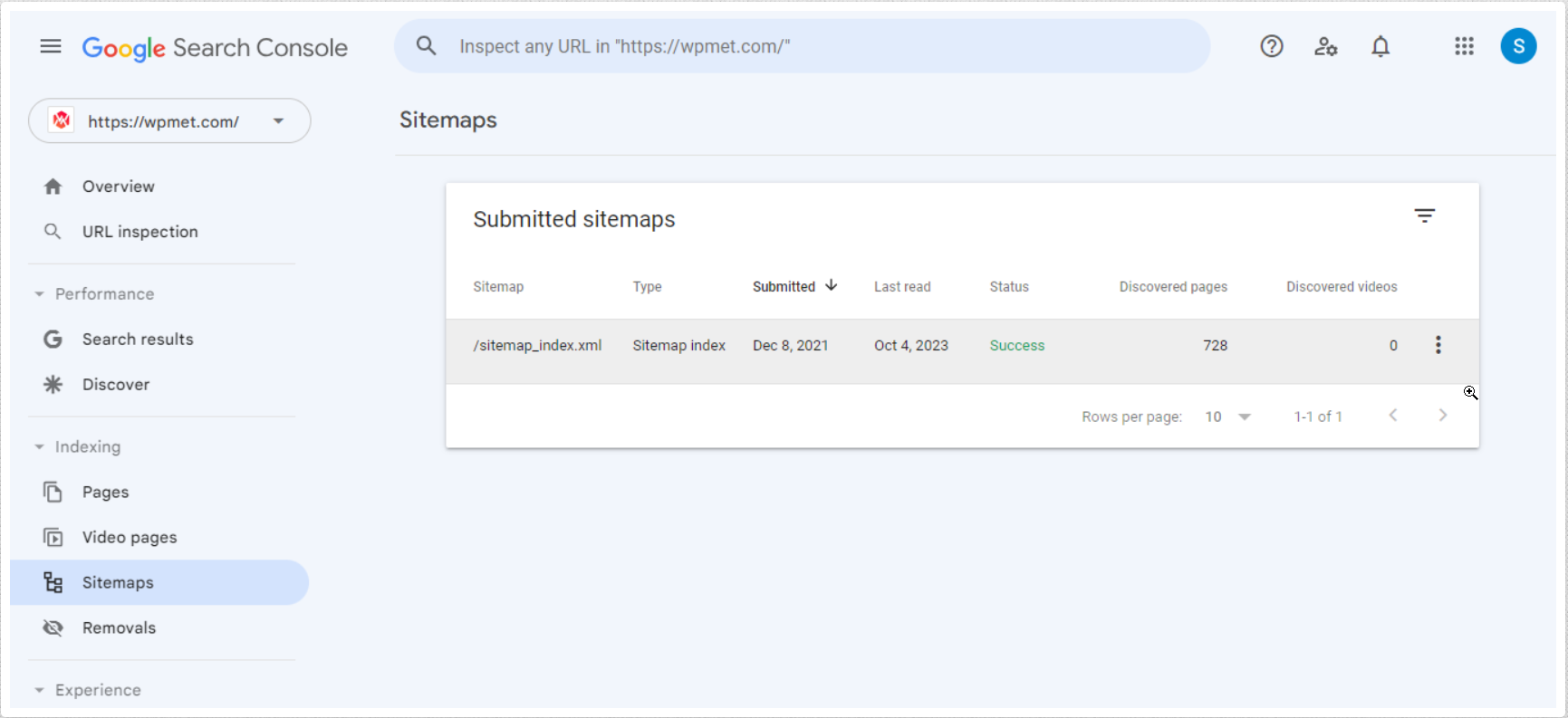The height and width of the screenshot is (718, 1568).
Task: Open Video pages report
Action: pyautogui.click(x=130, y=537)
